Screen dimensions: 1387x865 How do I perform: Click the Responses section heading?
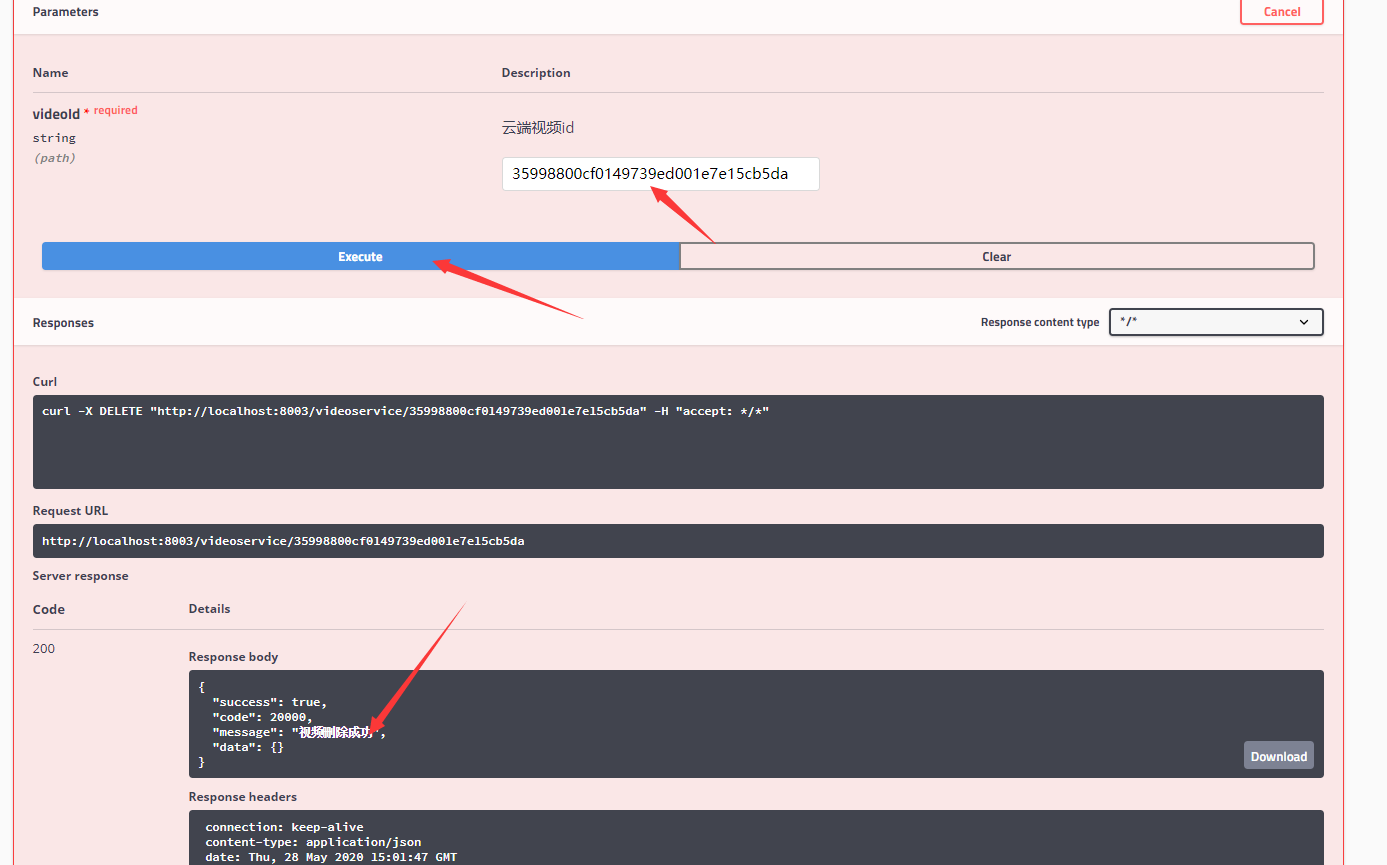point(63,323)
